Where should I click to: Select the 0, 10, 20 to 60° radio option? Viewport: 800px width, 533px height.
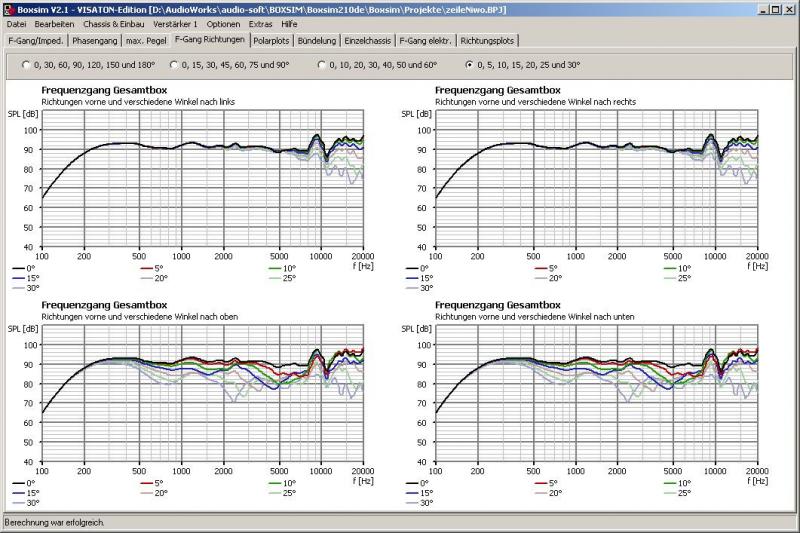(x=378, y=65)
